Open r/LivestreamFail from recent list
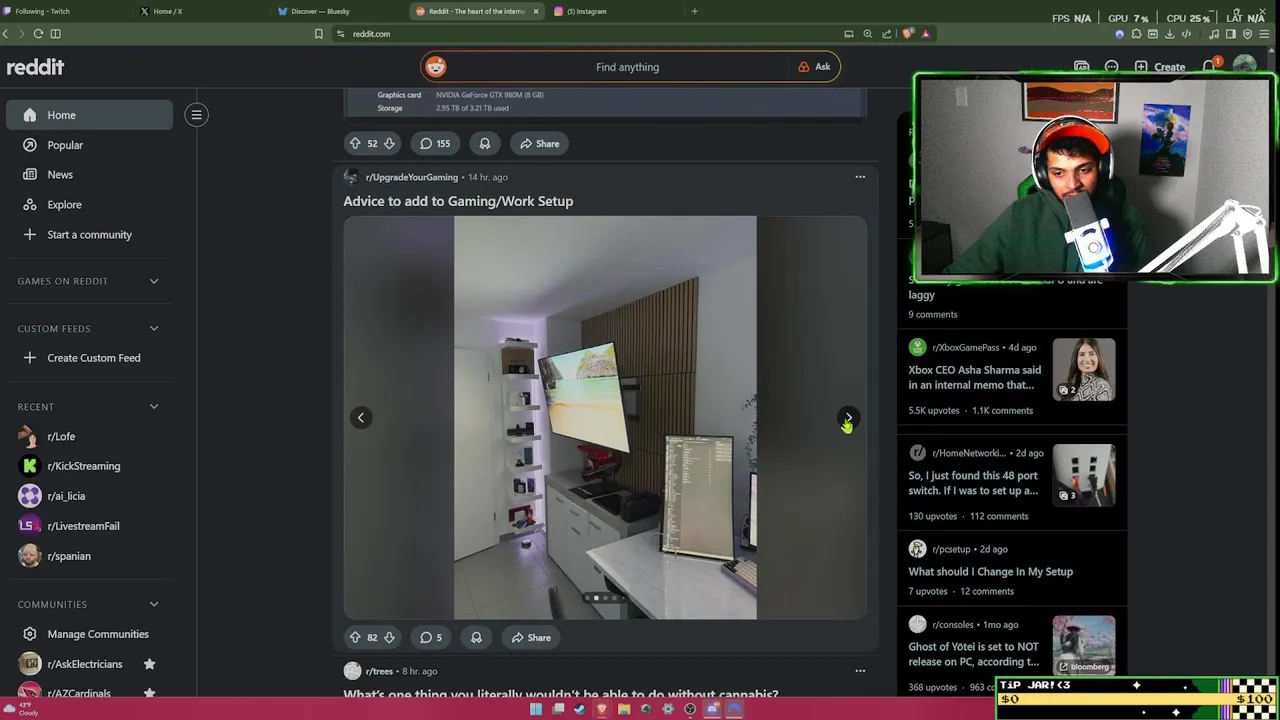1280x720 pixels. pyautogui.click(x=89, y=526)
